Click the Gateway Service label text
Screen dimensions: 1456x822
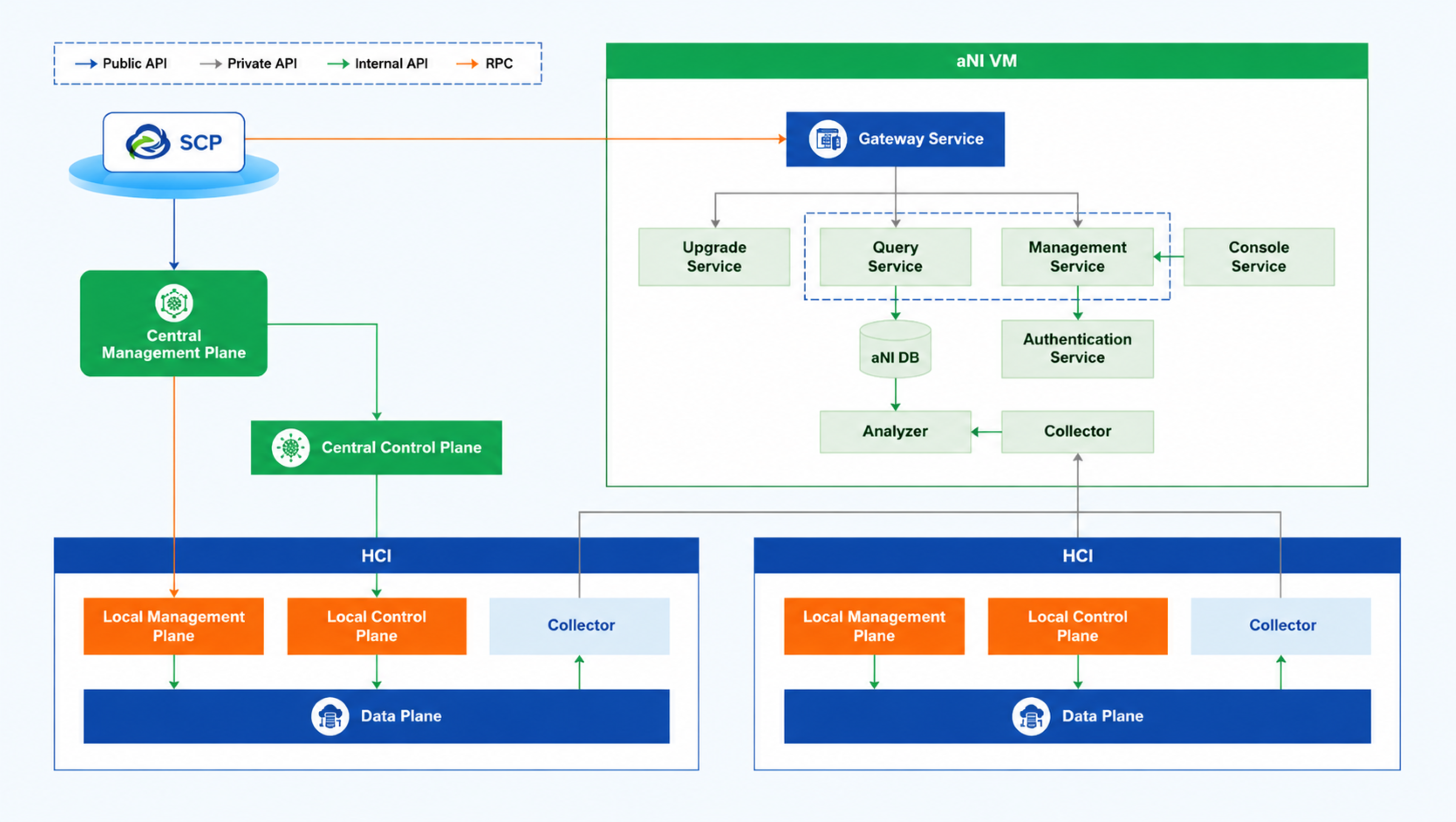pyautogui.click(x=921, y=138)
